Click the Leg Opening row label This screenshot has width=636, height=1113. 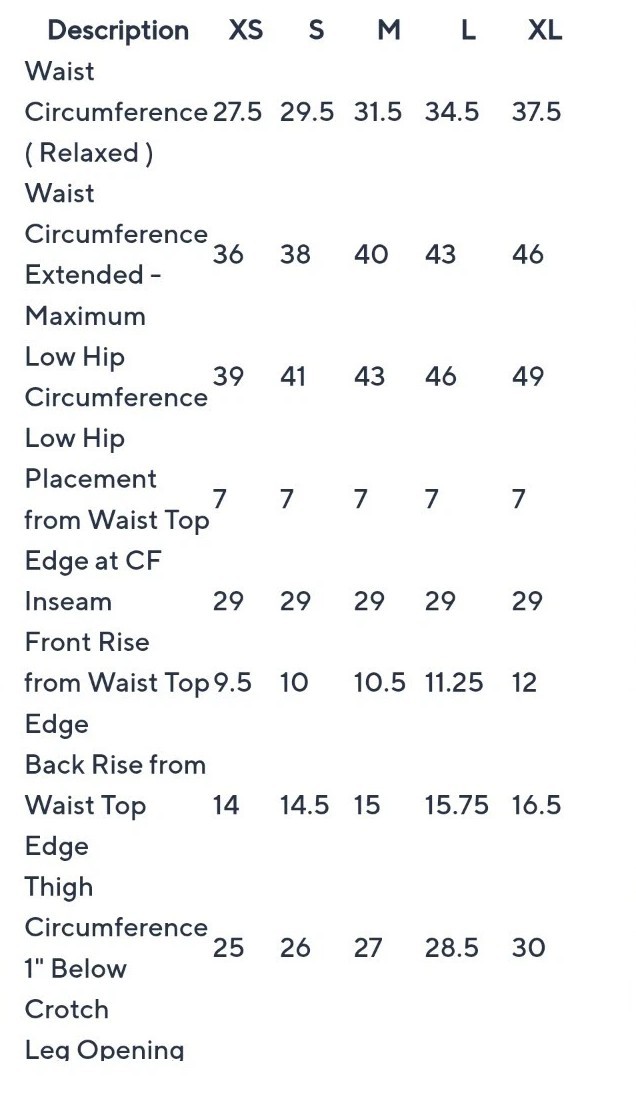[x=104, y=1049]
